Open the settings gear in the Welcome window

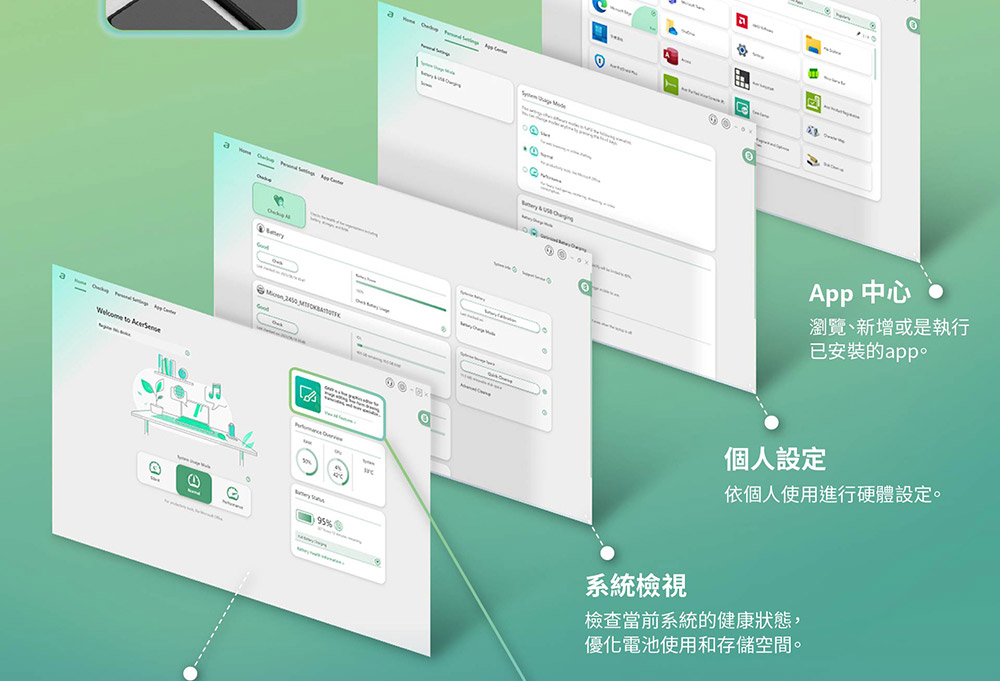(402, 386)
